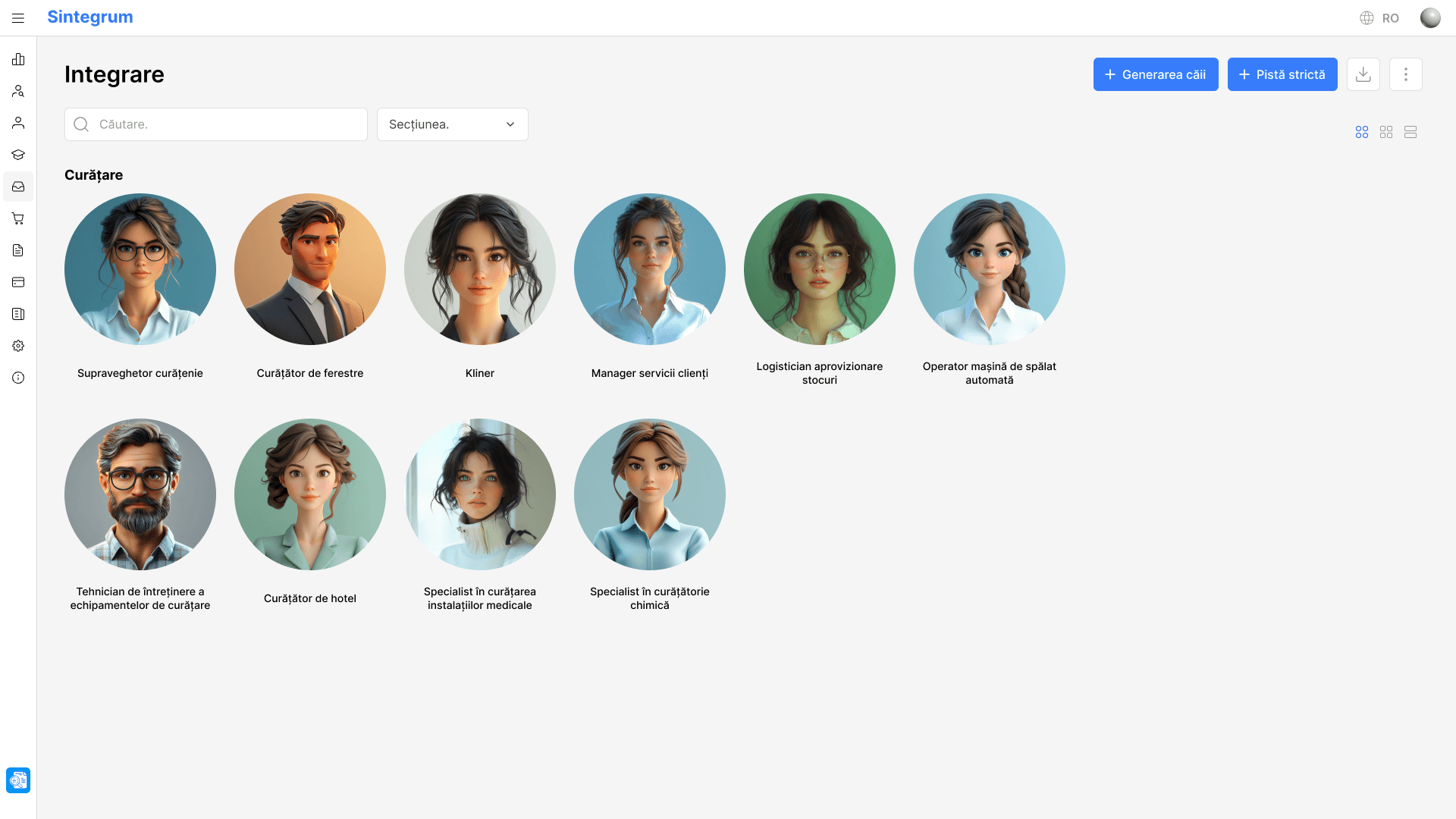This screenshot has height=819, width=1456.
Task: Open the hamburger menu
Action: [x=18, y=18]
